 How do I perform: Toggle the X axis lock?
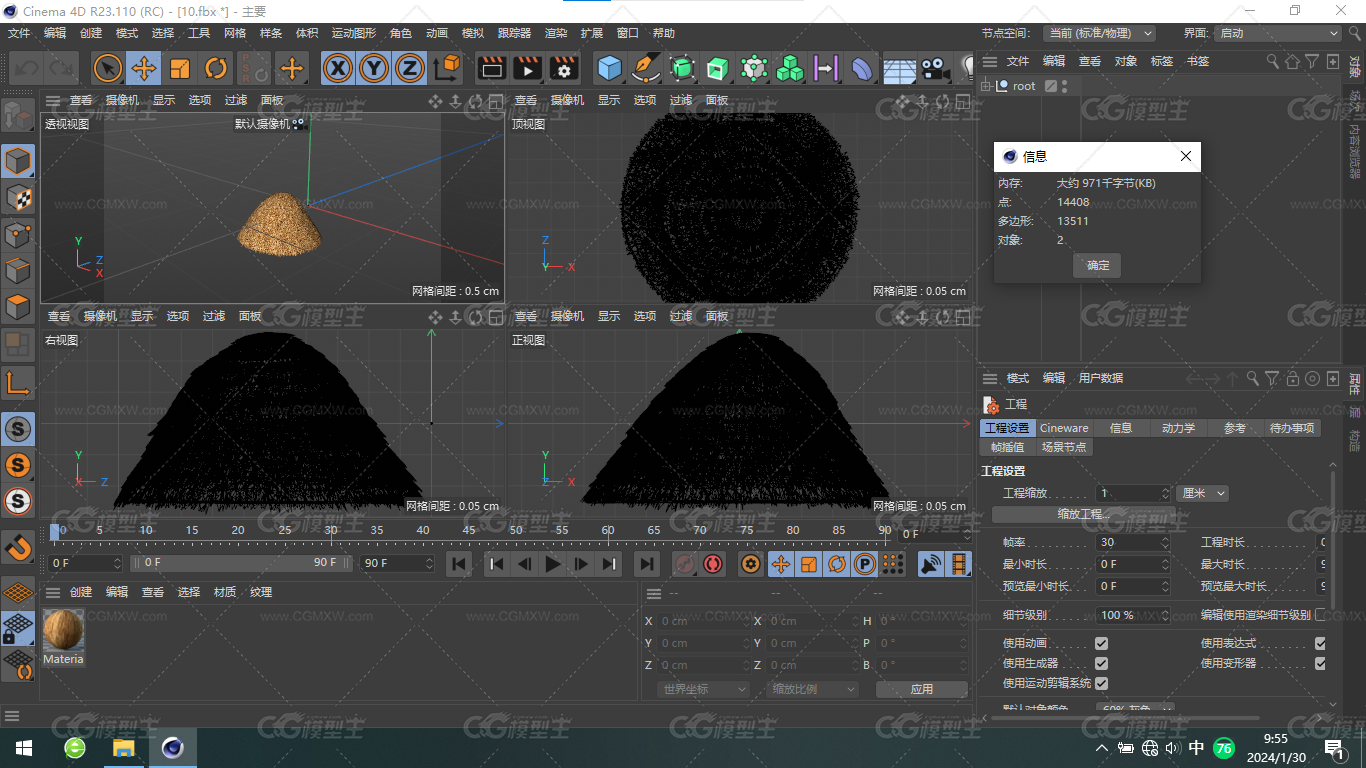(x=339, y=68)
